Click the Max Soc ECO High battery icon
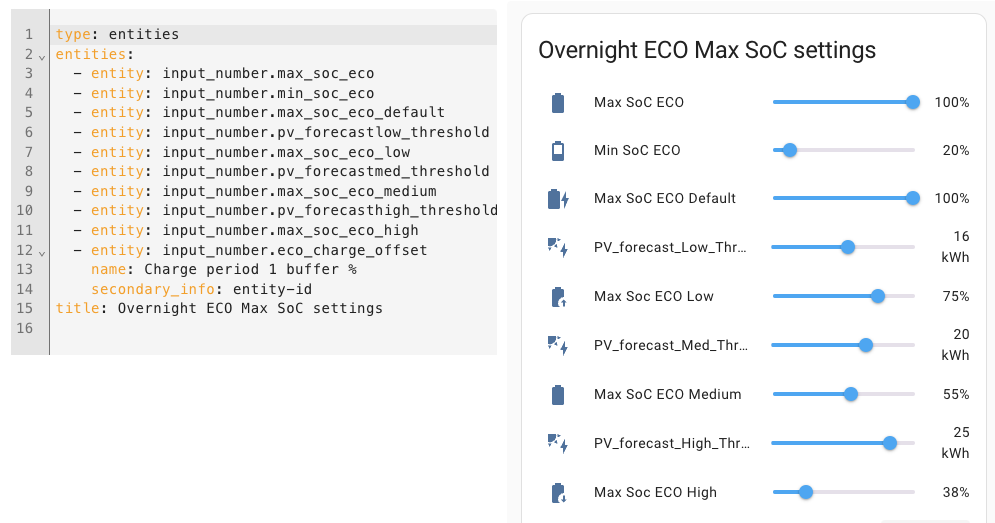The width and height of the screenshot is (995, 523). (x=558, y=492)
